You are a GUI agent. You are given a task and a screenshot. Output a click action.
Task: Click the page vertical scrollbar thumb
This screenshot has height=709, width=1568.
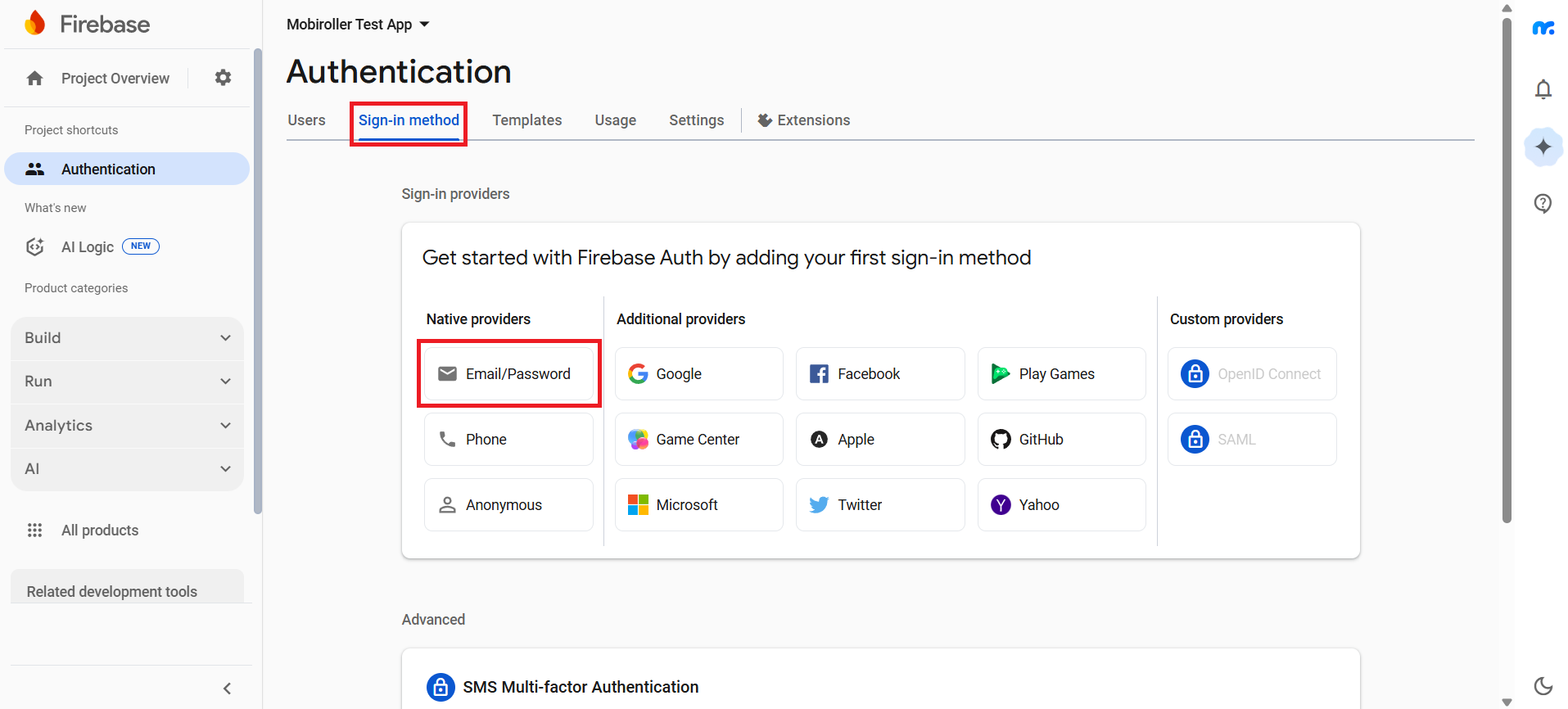click(1507, 270)
